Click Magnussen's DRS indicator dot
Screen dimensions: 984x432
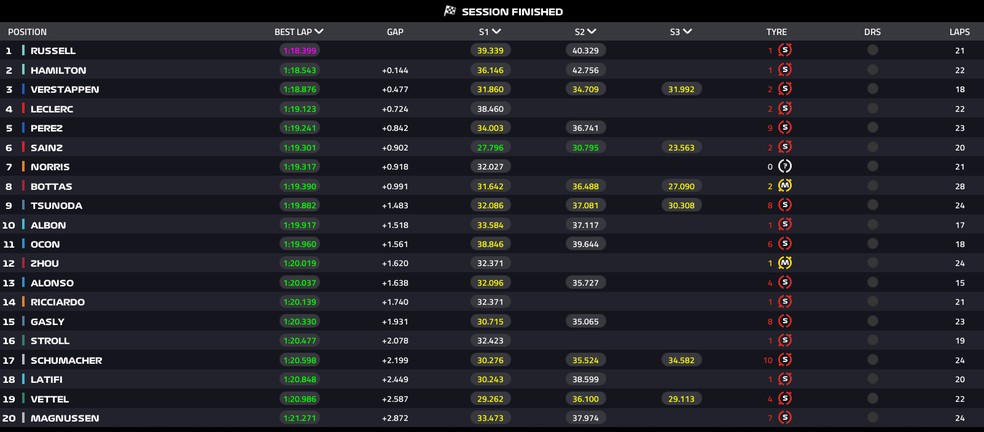click(x=872, y=418)
